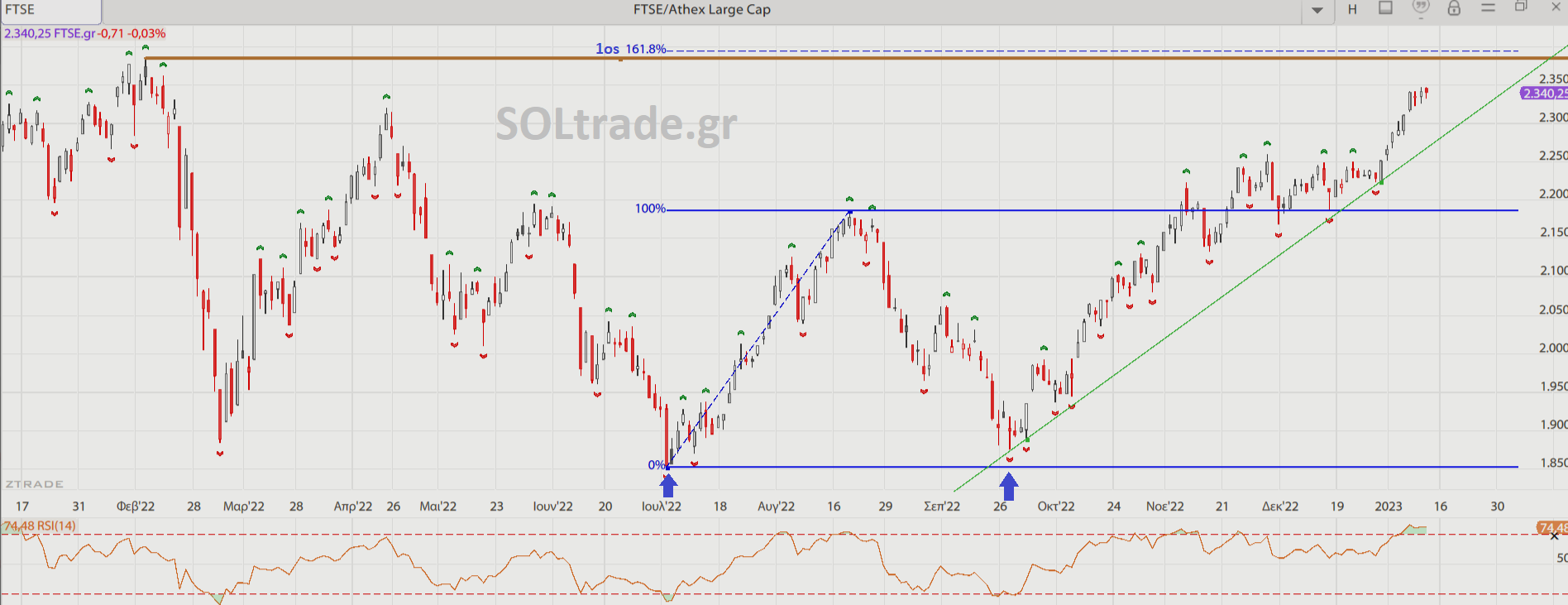Viewport: 1568px width, 605px height.
Task: Click the Fibonacci 0% level label
Action: point(656,465)
